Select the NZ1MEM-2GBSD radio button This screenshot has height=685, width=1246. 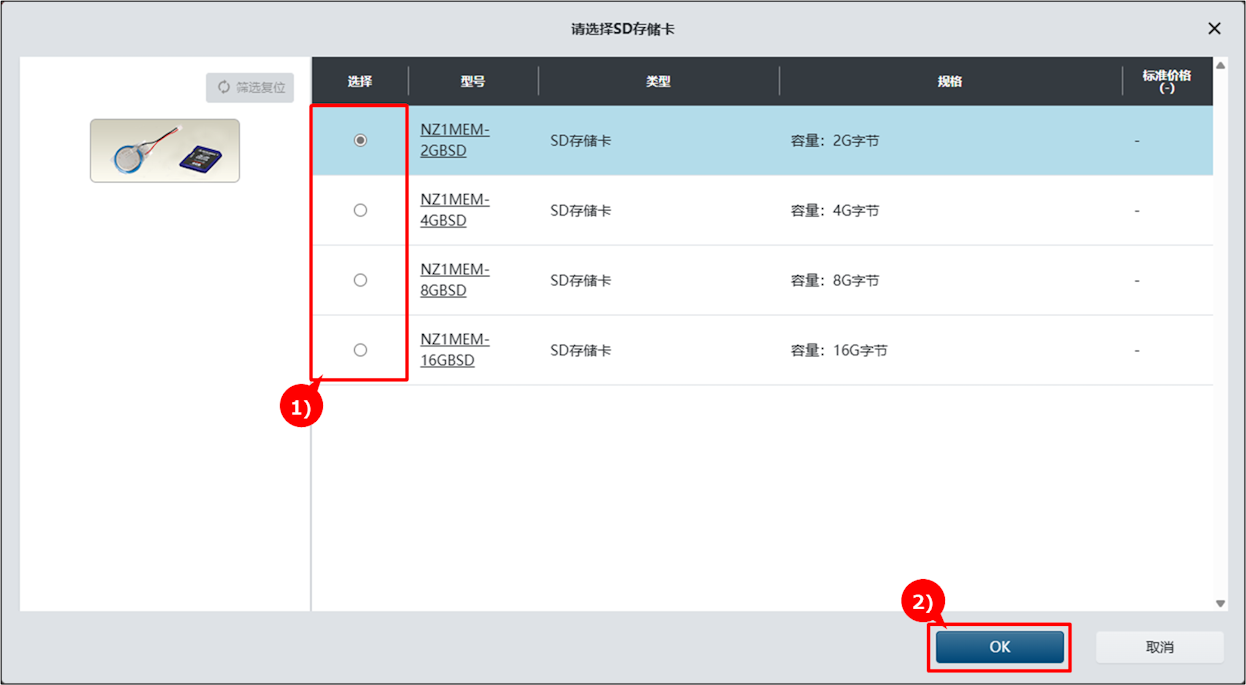(360, 141)
